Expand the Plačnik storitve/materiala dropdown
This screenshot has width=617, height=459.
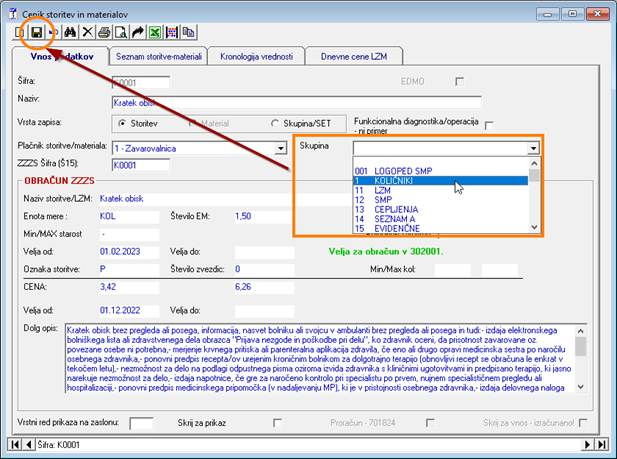click(x=281, y=147)
